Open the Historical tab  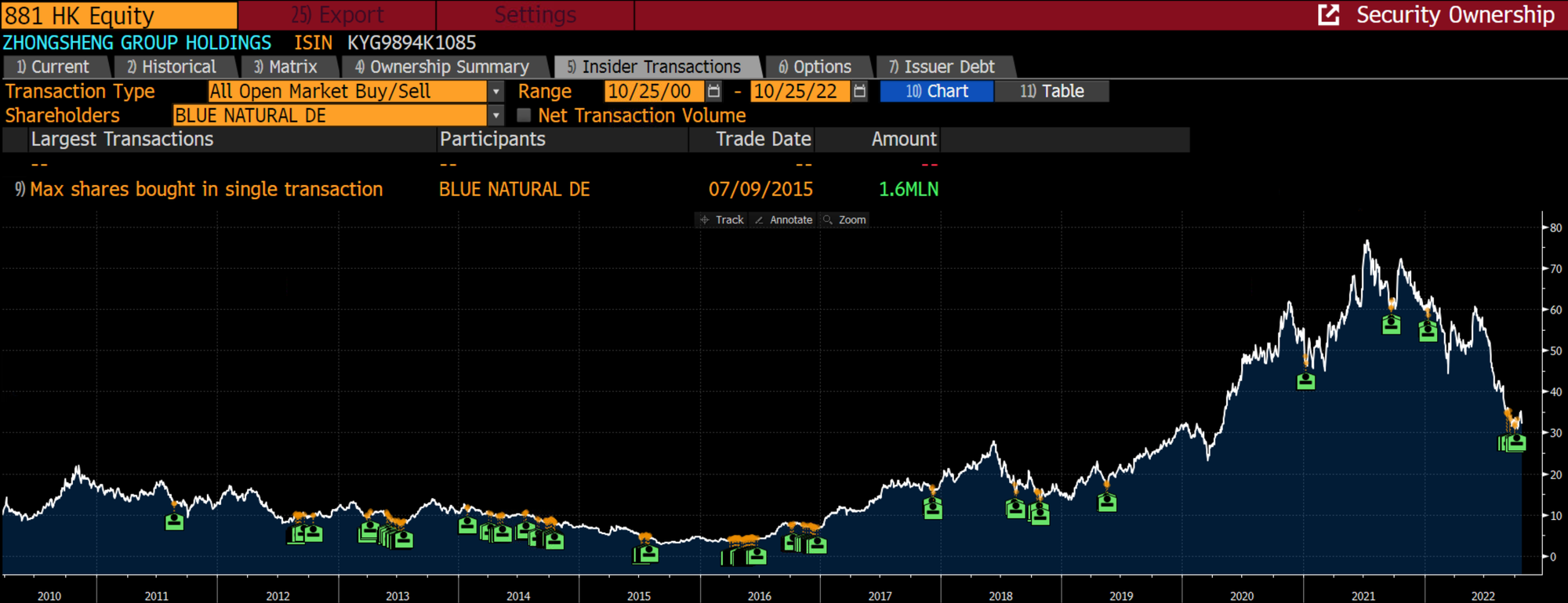tap(172, 67)
